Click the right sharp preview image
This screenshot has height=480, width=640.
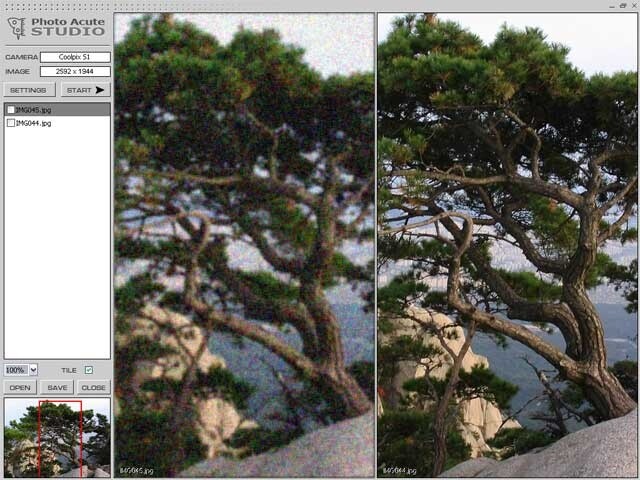507,245
